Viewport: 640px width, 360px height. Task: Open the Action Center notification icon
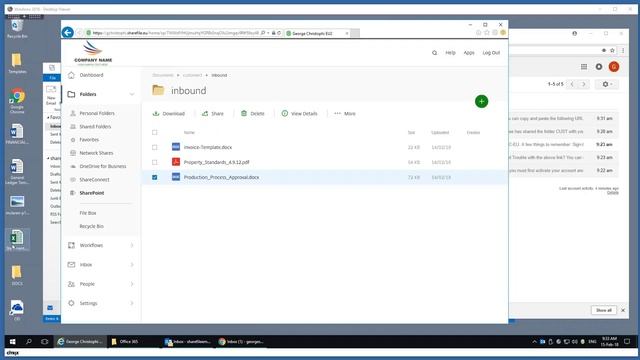coord(627,342)
